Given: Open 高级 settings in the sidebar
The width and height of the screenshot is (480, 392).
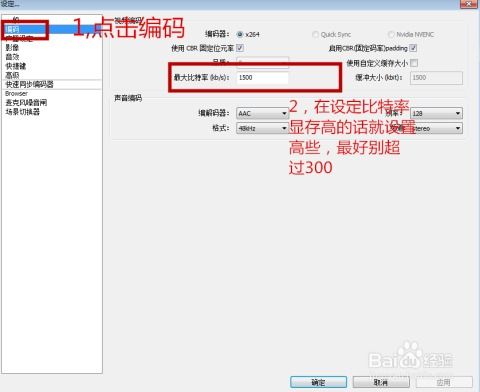Looking at the screenshot, I should pyautogui.click(x=12, y=75).
